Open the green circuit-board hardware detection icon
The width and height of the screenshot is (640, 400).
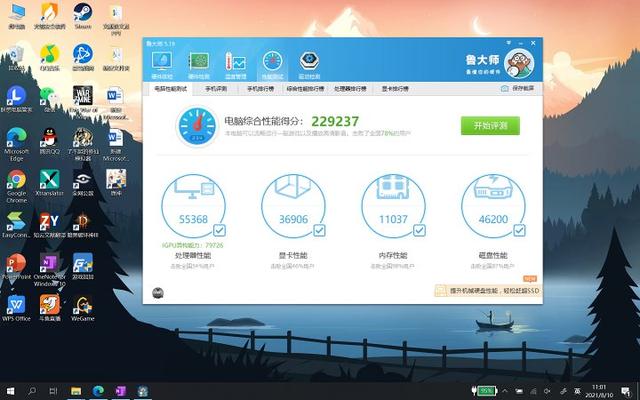point(198,64)
